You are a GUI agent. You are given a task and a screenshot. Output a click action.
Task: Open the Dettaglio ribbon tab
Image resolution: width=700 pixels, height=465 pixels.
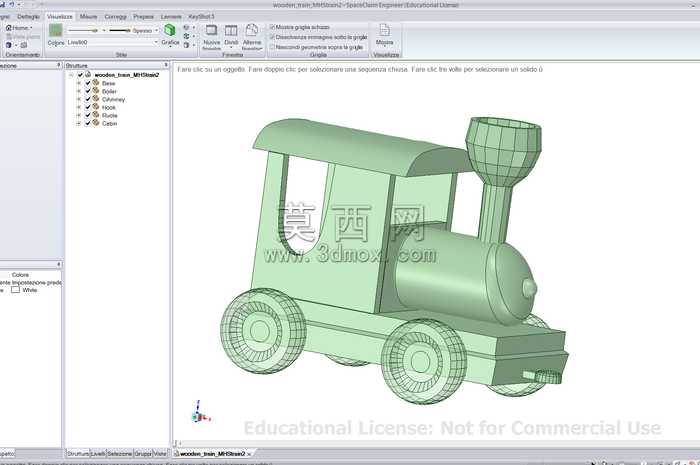28,17
